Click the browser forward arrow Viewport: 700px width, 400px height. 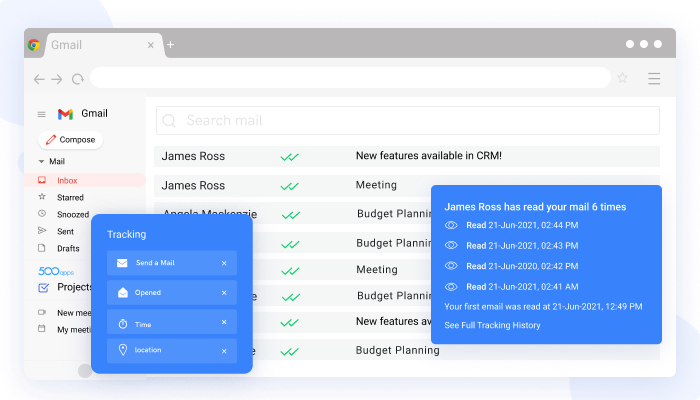click(57, 79)
